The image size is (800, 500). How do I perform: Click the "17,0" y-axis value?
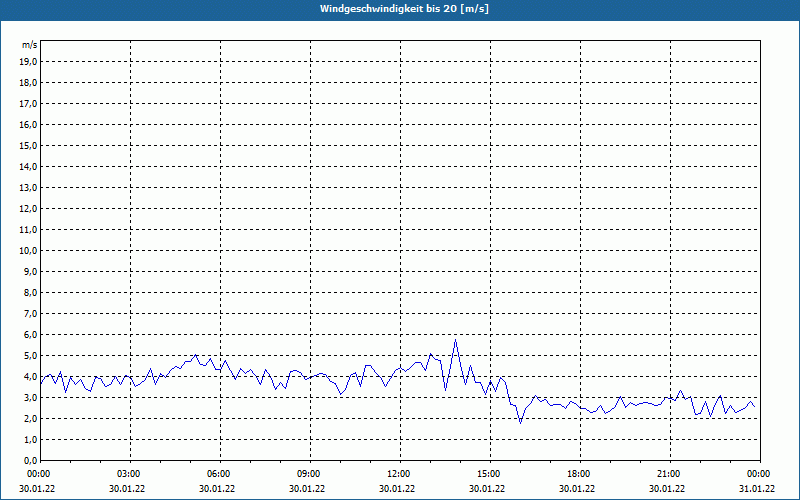click(28, 104)
